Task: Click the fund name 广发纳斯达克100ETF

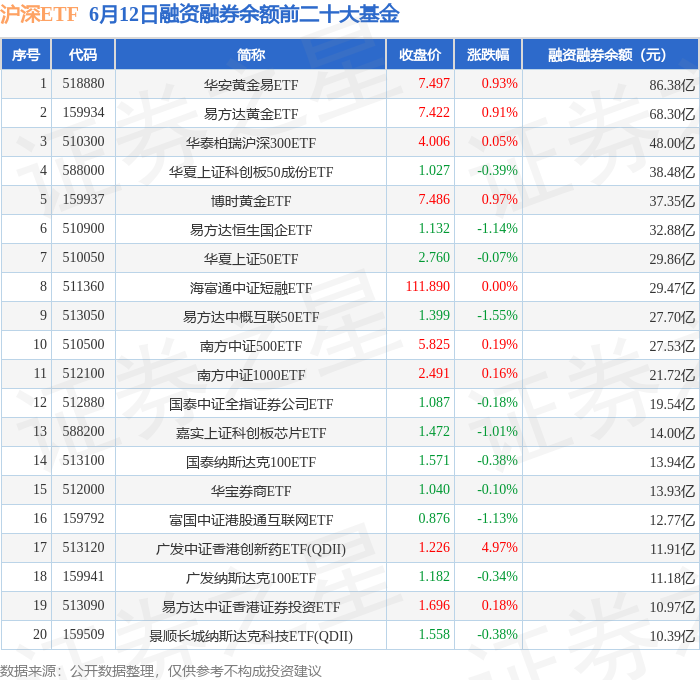Action: [251, 578]
